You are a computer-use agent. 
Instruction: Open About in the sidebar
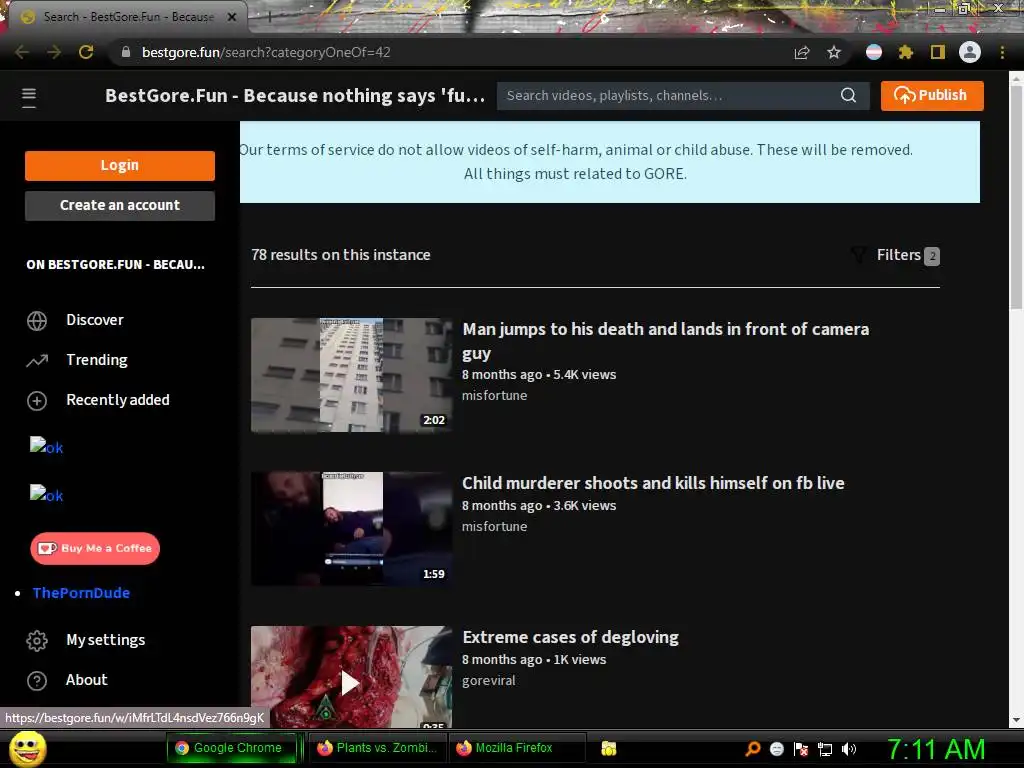coord(86,680)
